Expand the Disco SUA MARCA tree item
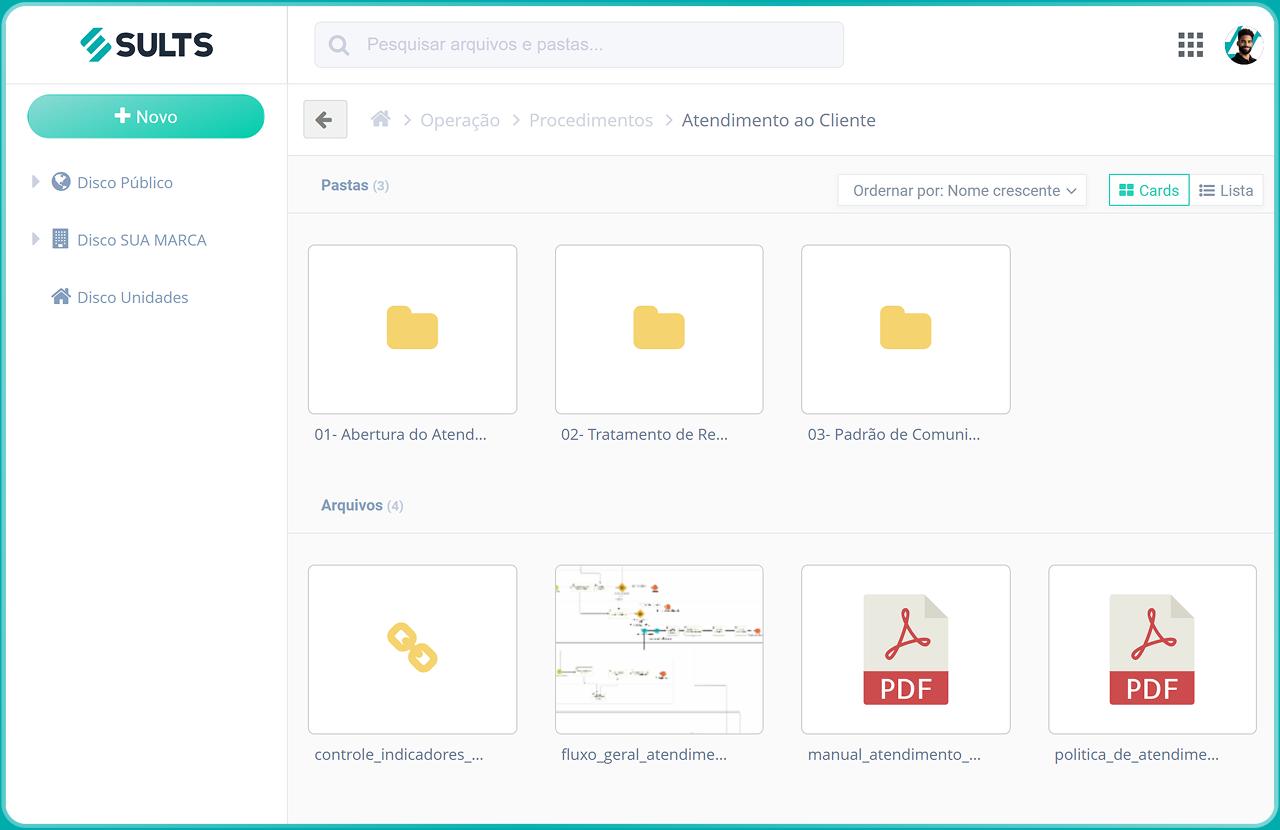Viewport: 1280px width, 830px height. [34, 239]
